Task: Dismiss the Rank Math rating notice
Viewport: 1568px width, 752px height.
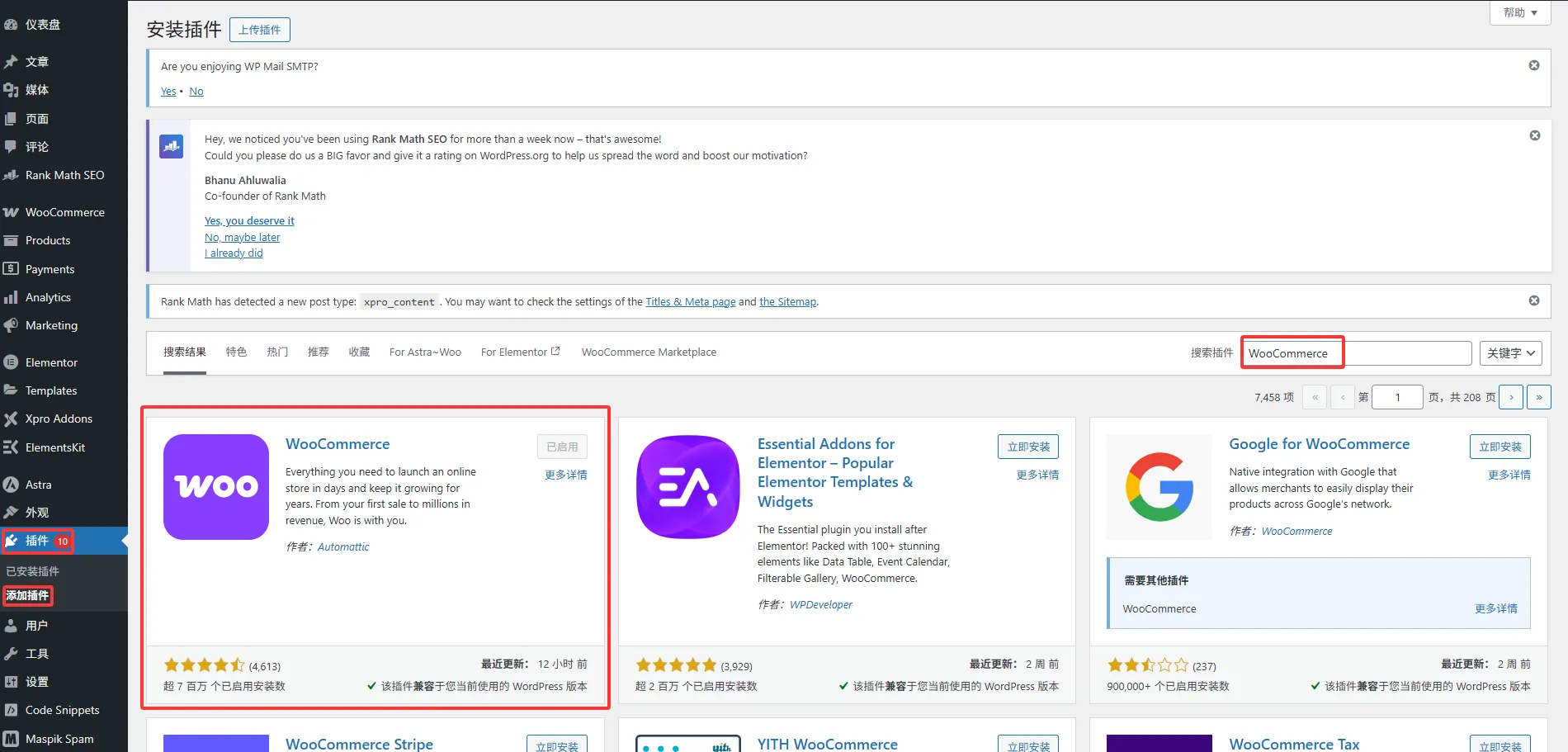Action: (x=1534, y=135)
